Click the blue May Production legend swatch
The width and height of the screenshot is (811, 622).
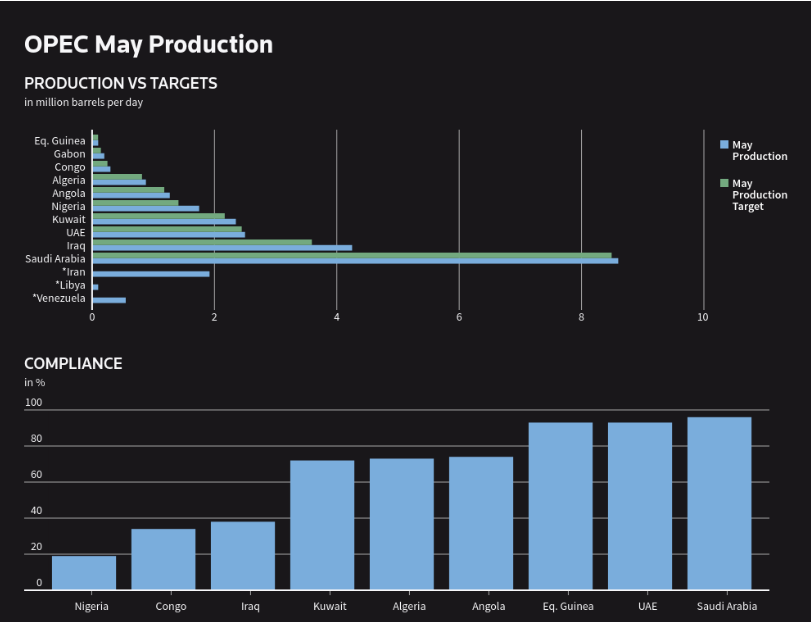(x=724, y=145)
